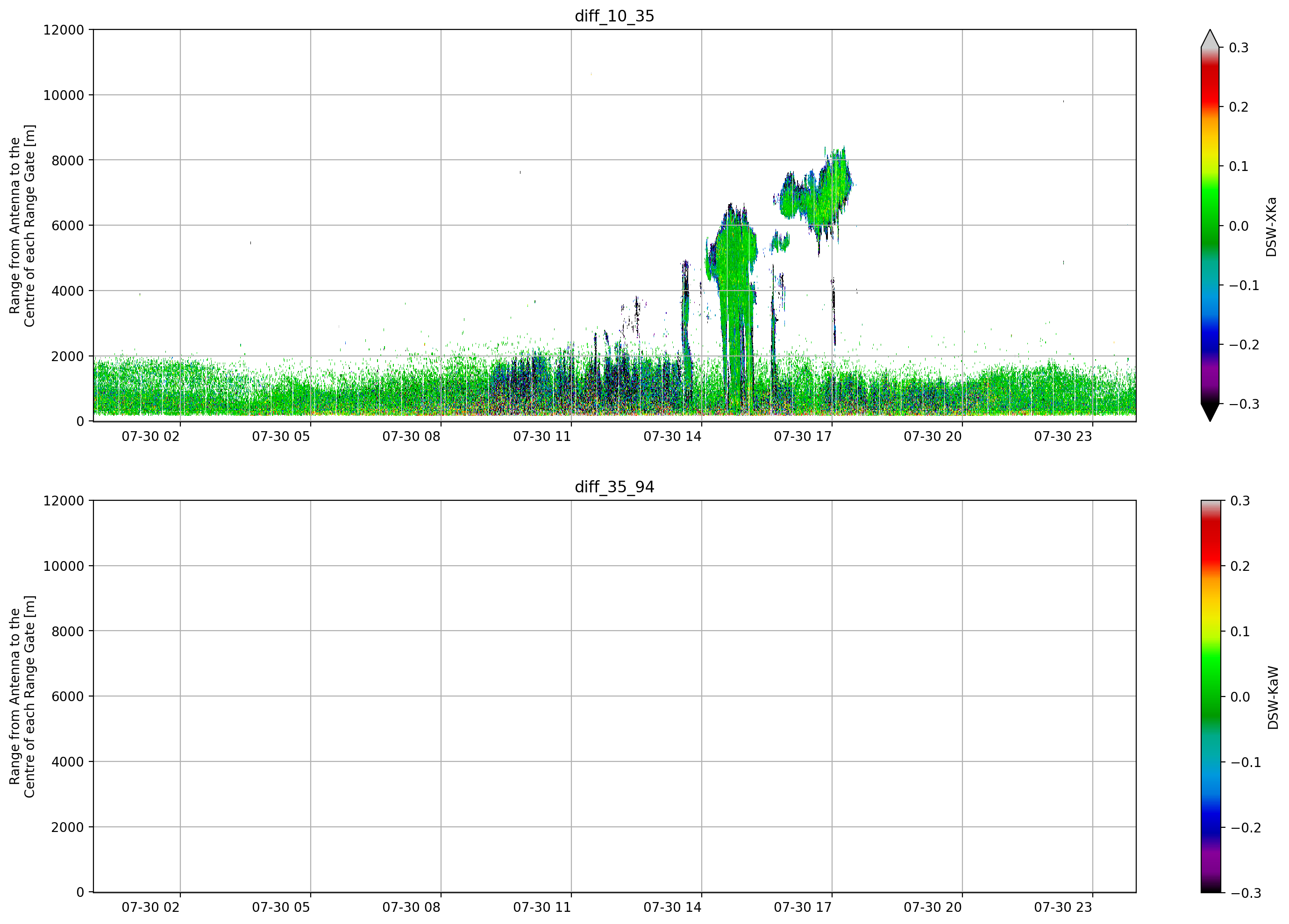Select the "10000" tick of diff_10_35 plot
The height and width of the screenshot is (924, 1289).
coord(64,95)
